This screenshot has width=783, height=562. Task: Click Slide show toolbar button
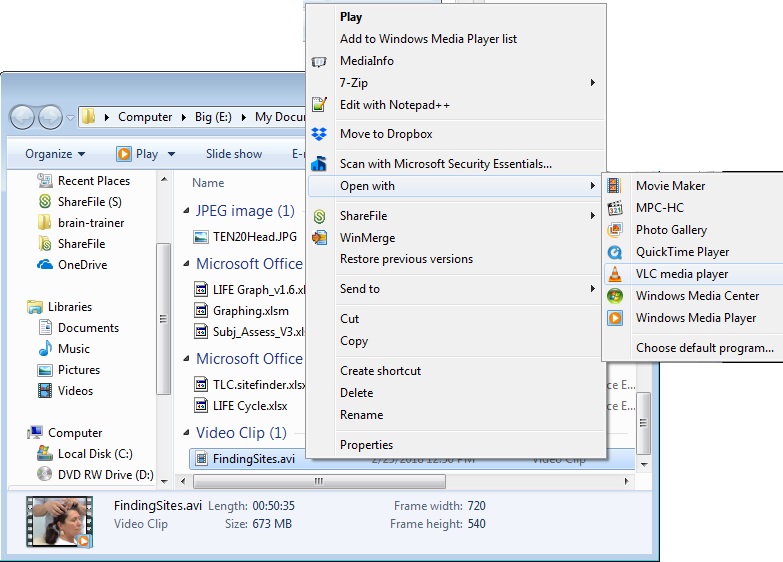click(x=234, y=154)
